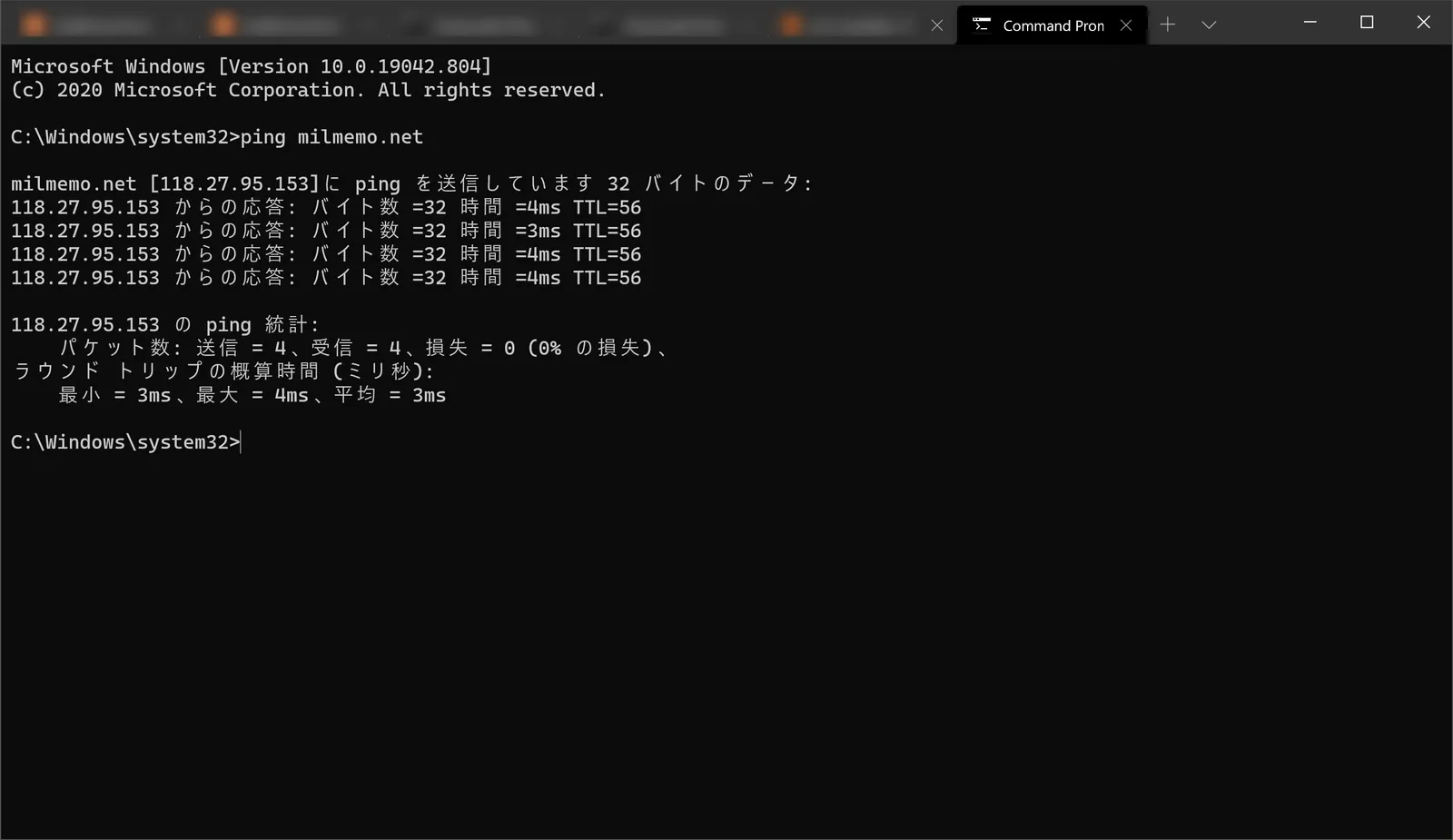1453x840 pixels.
Task: Click the 'ping milmemo.net' command text
Action: click(x=331, y=137)
